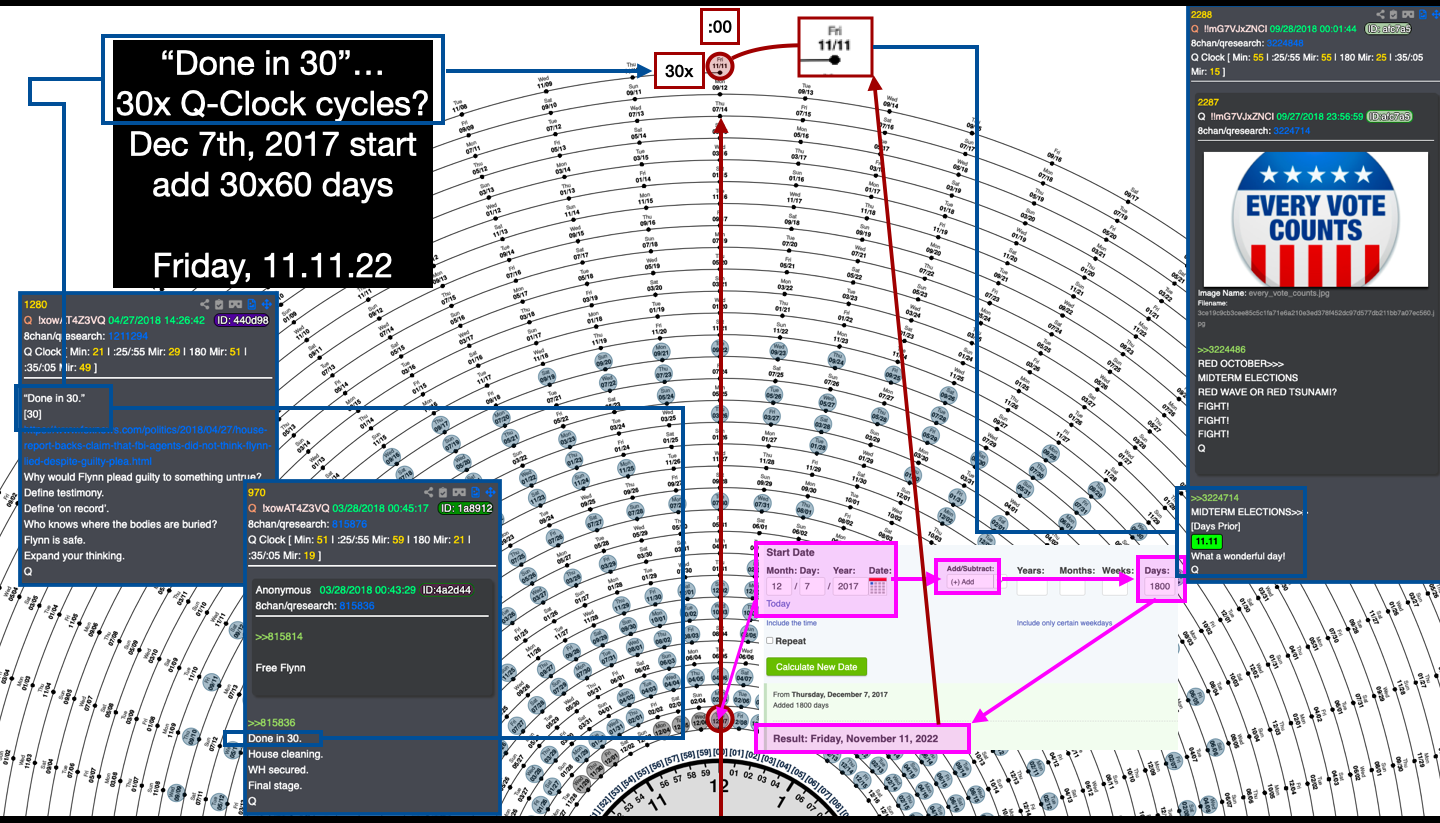1440x823 pixels.
Task: Click the move arrows icon on post 1280
Action: pos(266,304)
